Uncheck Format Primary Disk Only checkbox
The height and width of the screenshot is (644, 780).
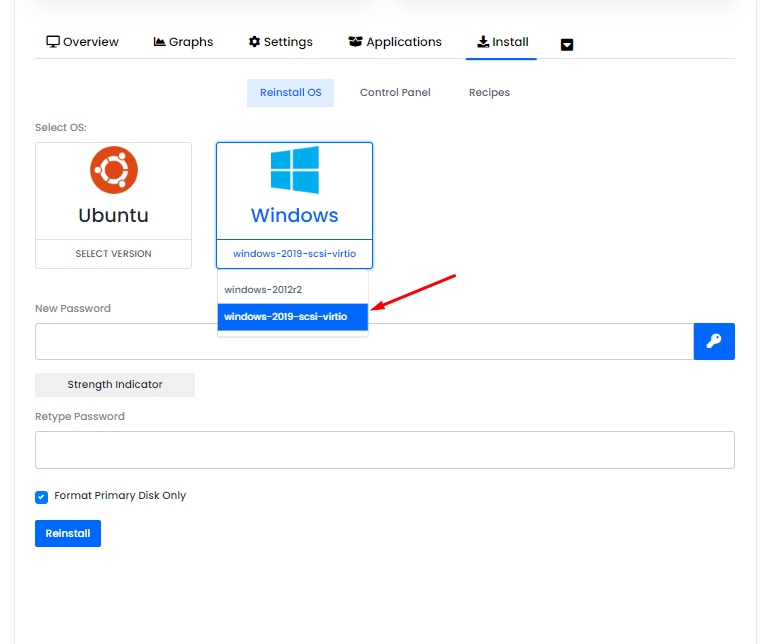click(x=42, y=497)
